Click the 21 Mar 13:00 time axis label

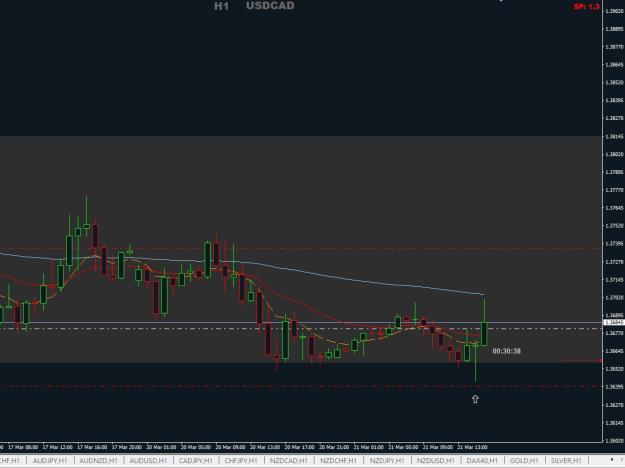[472, 447]
